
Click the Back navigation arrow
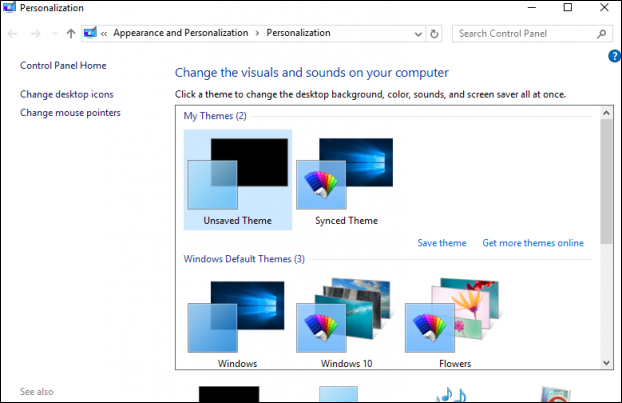[12, 34]
